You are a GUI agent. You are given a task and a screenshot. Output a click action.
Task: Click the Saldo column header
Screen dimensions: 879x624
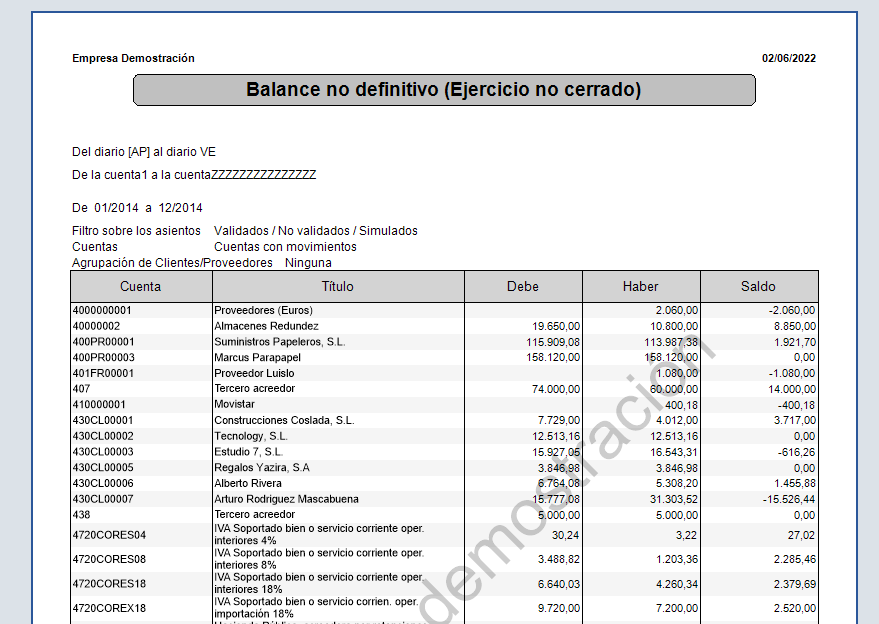(x=758, y=286)
